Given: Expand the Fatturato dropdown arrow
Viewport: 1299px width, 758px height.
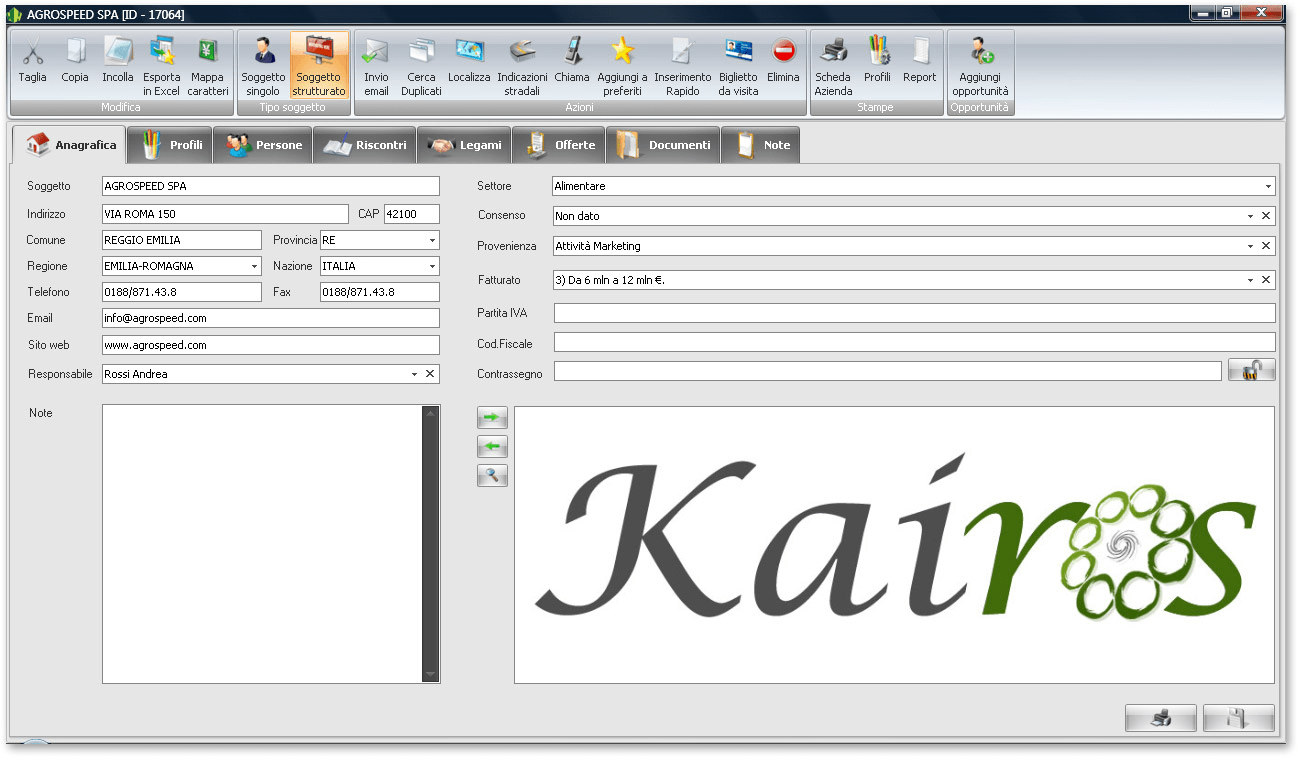Looking at the screenshot, I should 1250,280.
